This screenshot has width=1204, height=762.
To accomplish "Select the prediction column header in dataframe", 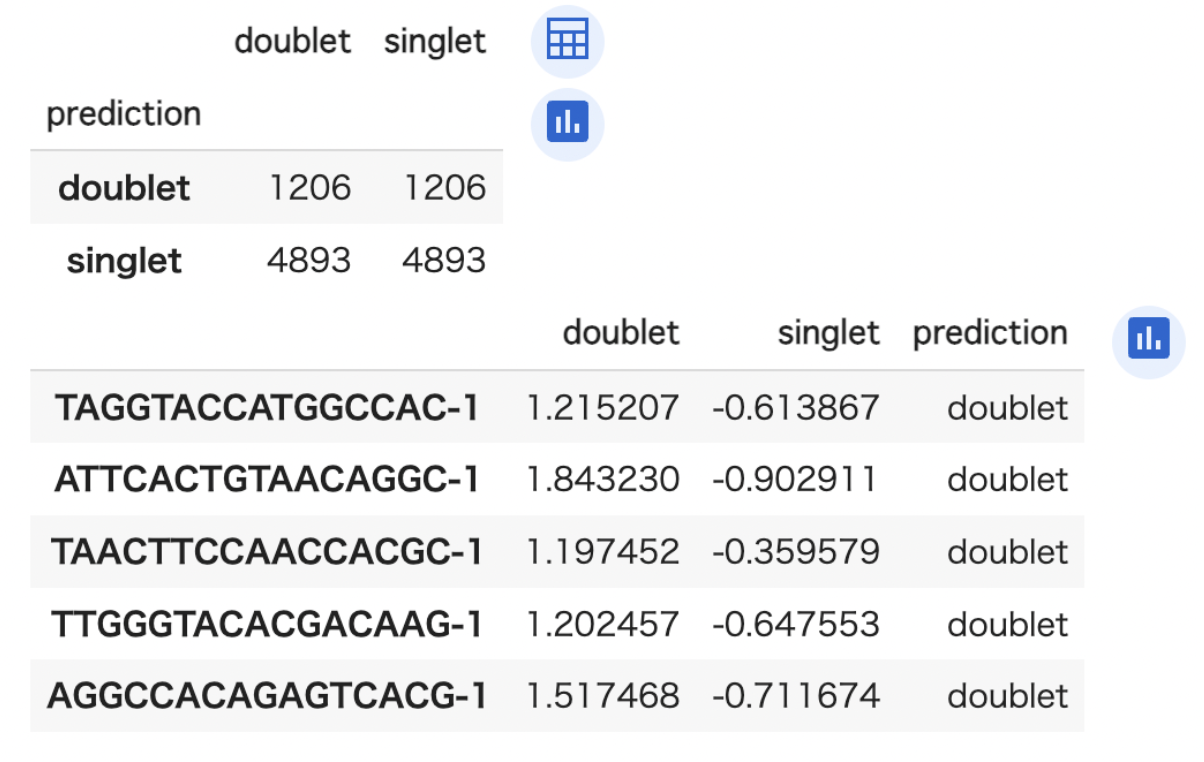I will [x=990, y=333].
